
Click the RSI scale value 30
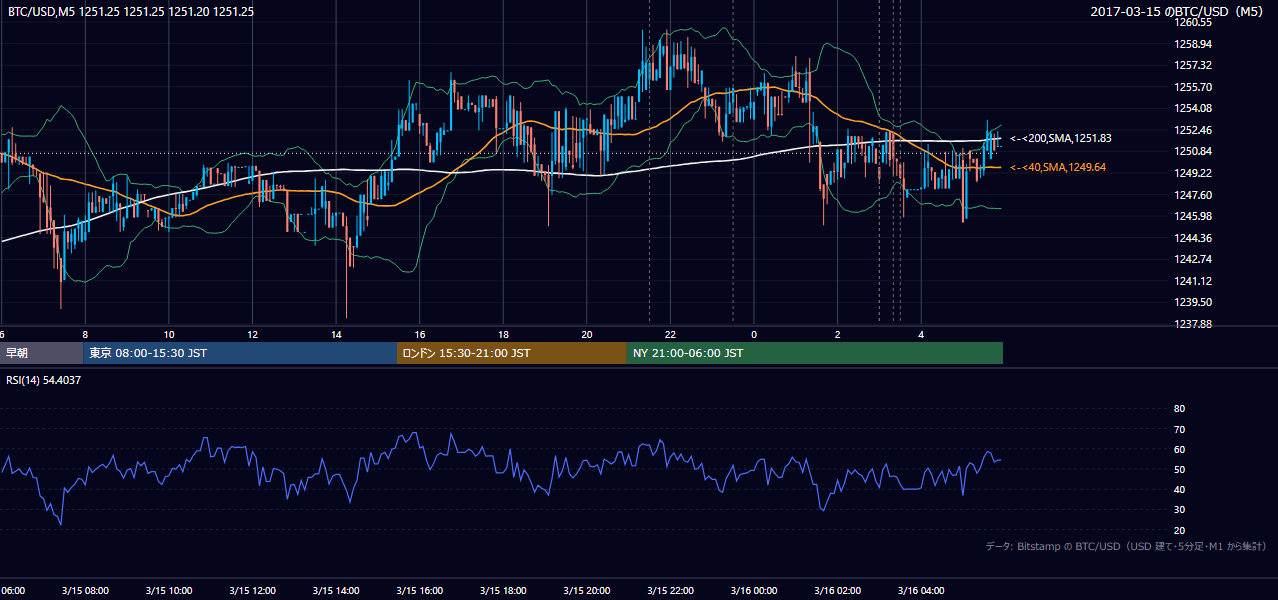tap(1179, 510)
